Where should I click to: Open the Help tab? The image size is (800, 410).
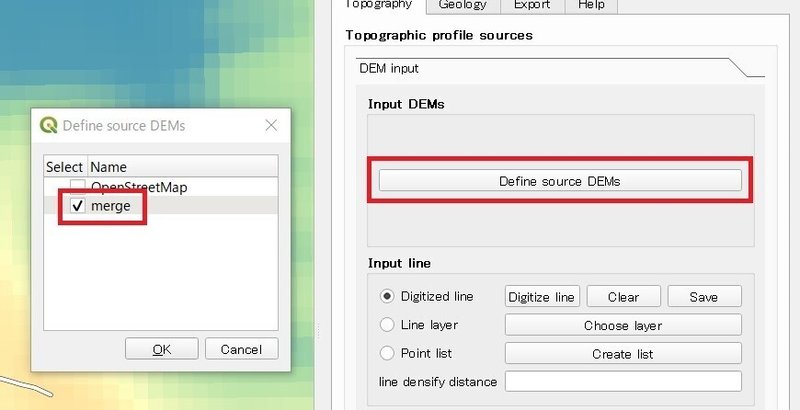click(591, 5)
